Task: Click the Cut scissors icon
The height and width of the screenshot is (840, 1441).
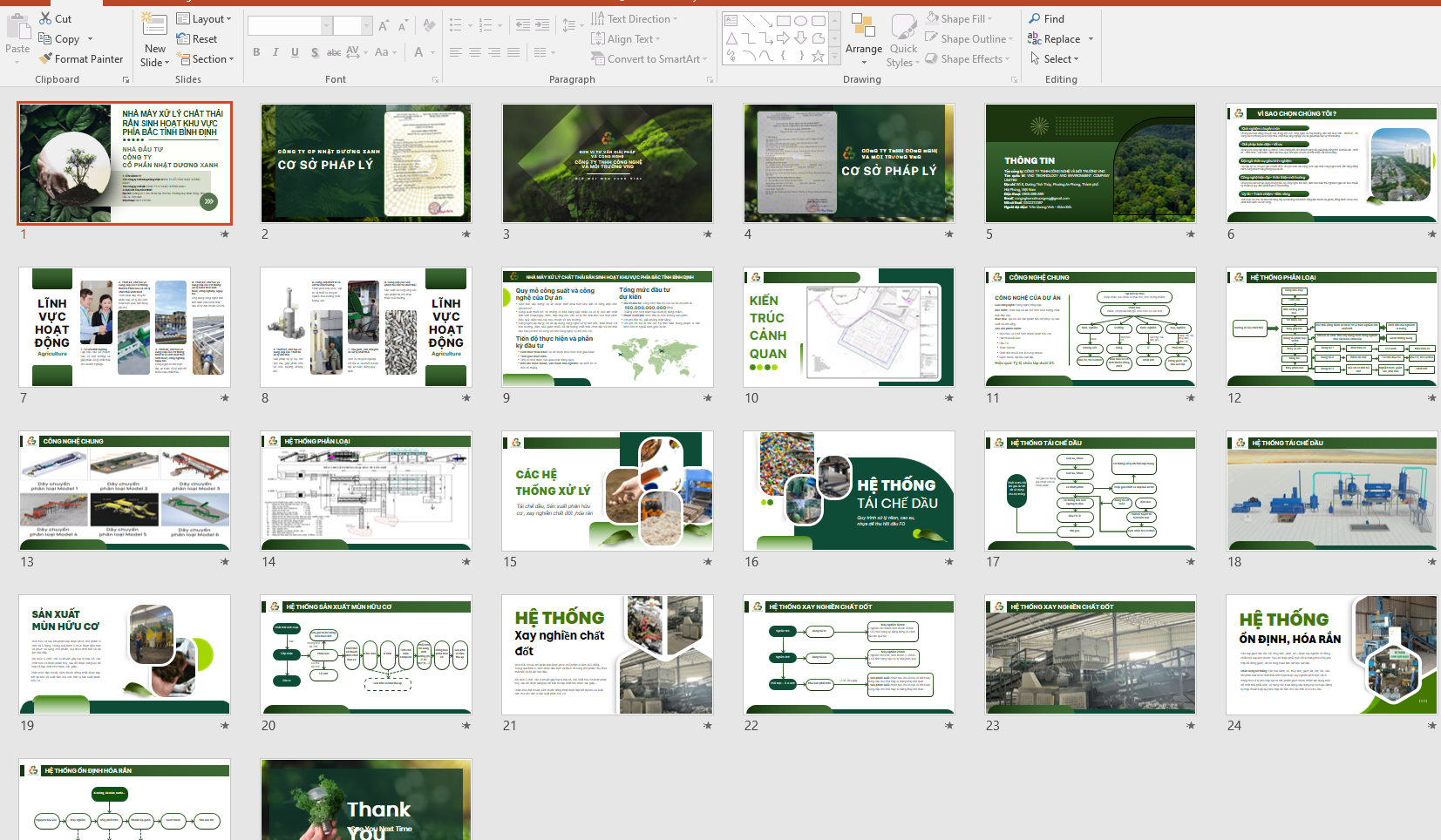Action: click(x=45, y=18)
